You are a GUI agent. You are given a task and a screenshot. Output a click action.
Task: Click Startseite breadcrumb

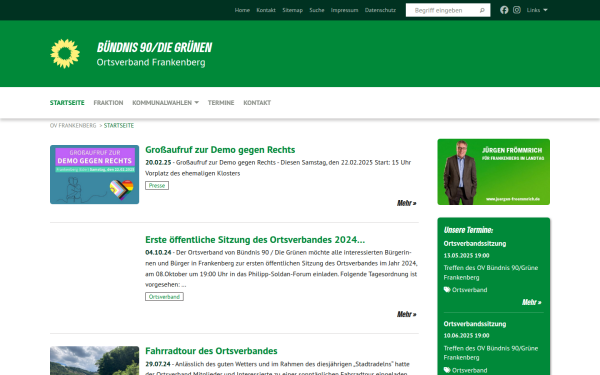(x=119, y=126)
